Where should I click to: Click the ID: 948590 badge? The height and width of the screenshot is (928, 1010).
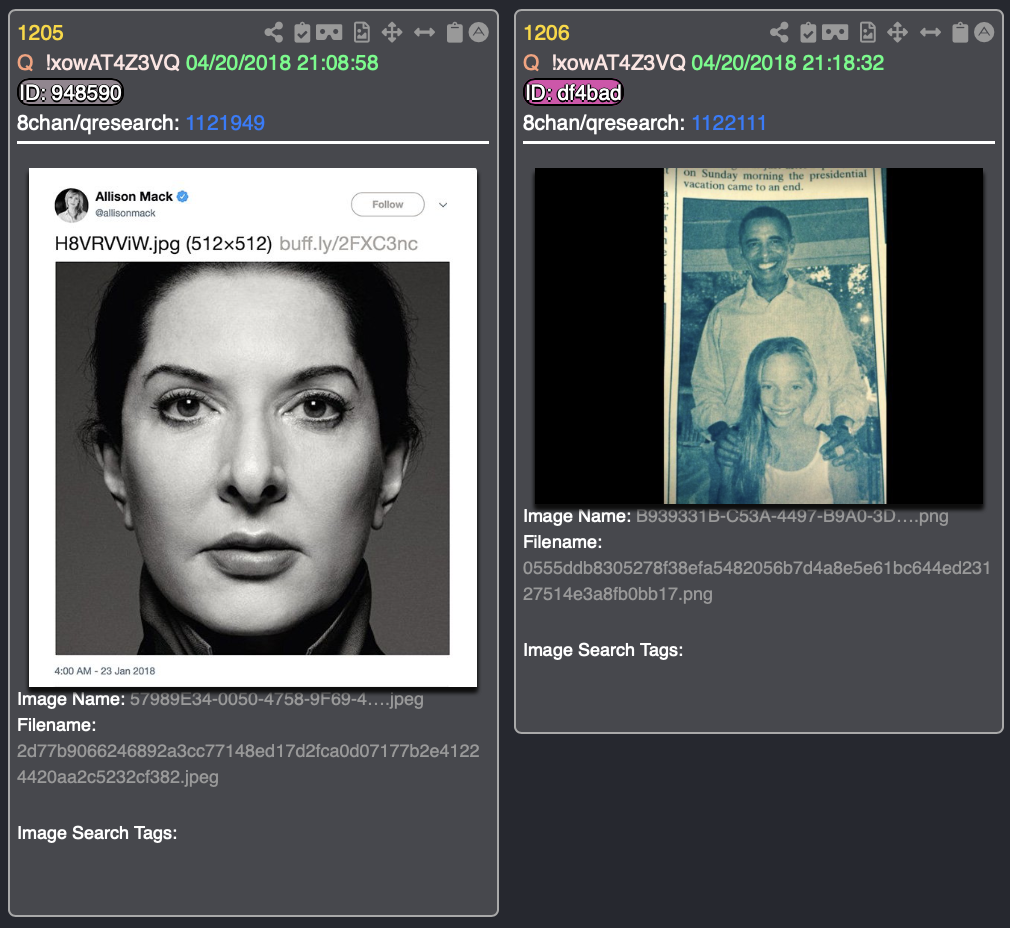point(70,93)
